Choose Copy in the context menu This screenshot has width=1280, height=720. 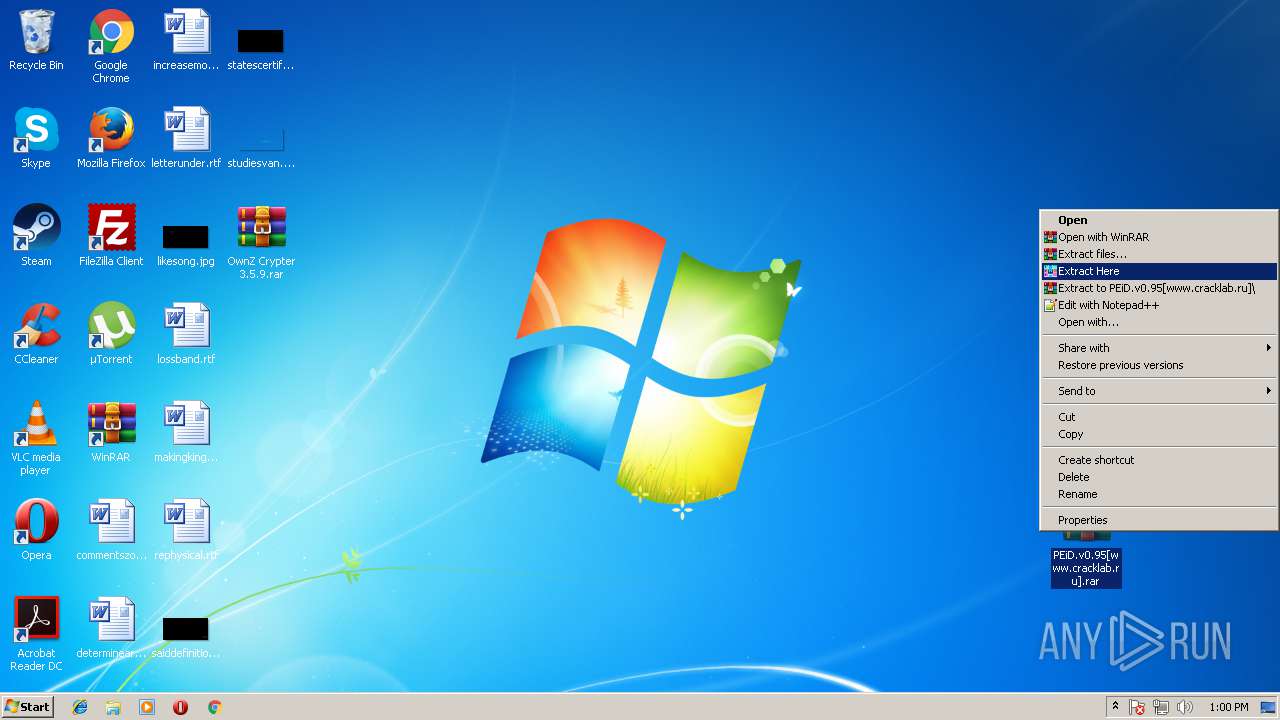click(x=1159, y=434)
